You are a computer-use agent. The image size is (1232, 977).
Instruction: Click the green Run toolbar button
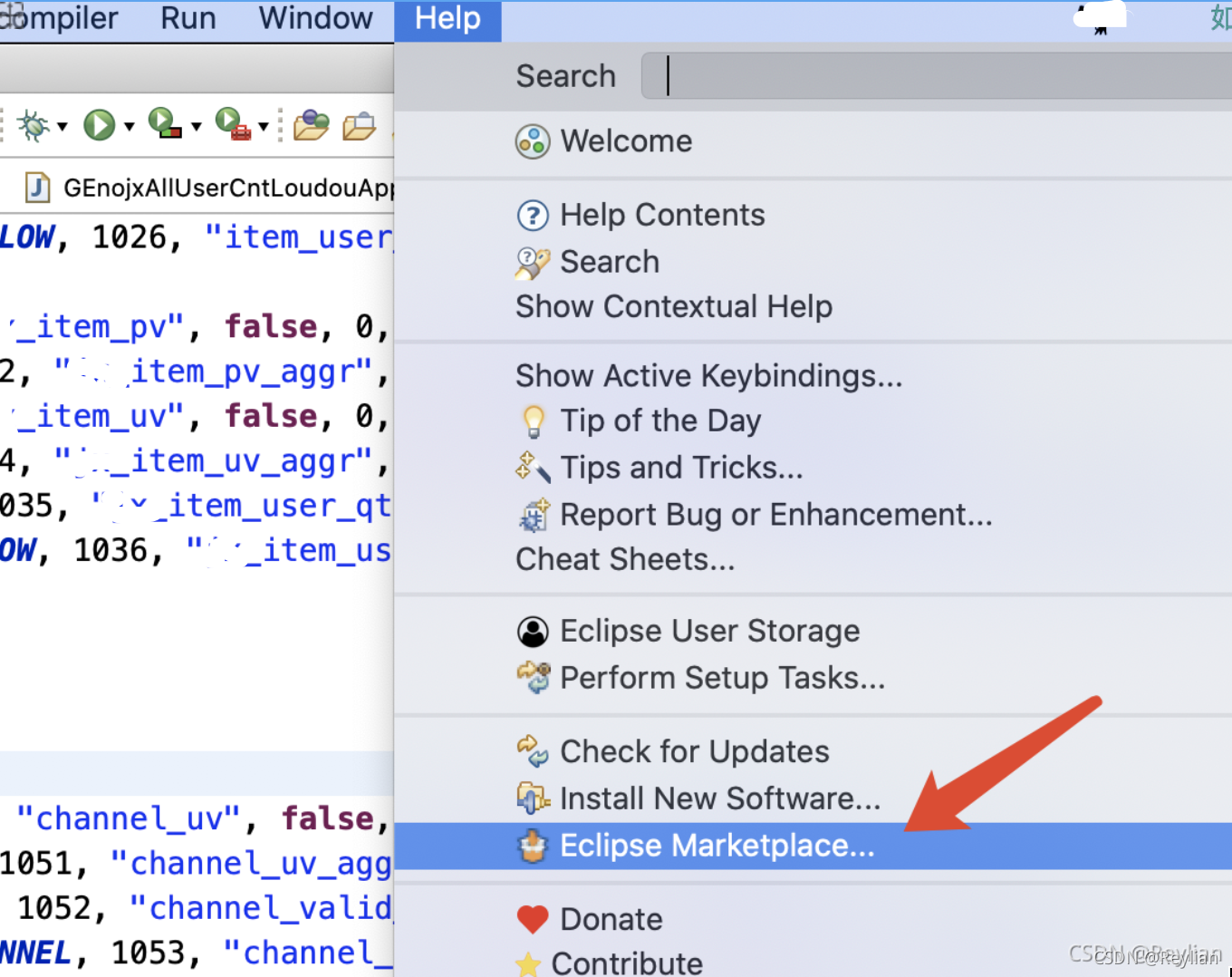99,125
